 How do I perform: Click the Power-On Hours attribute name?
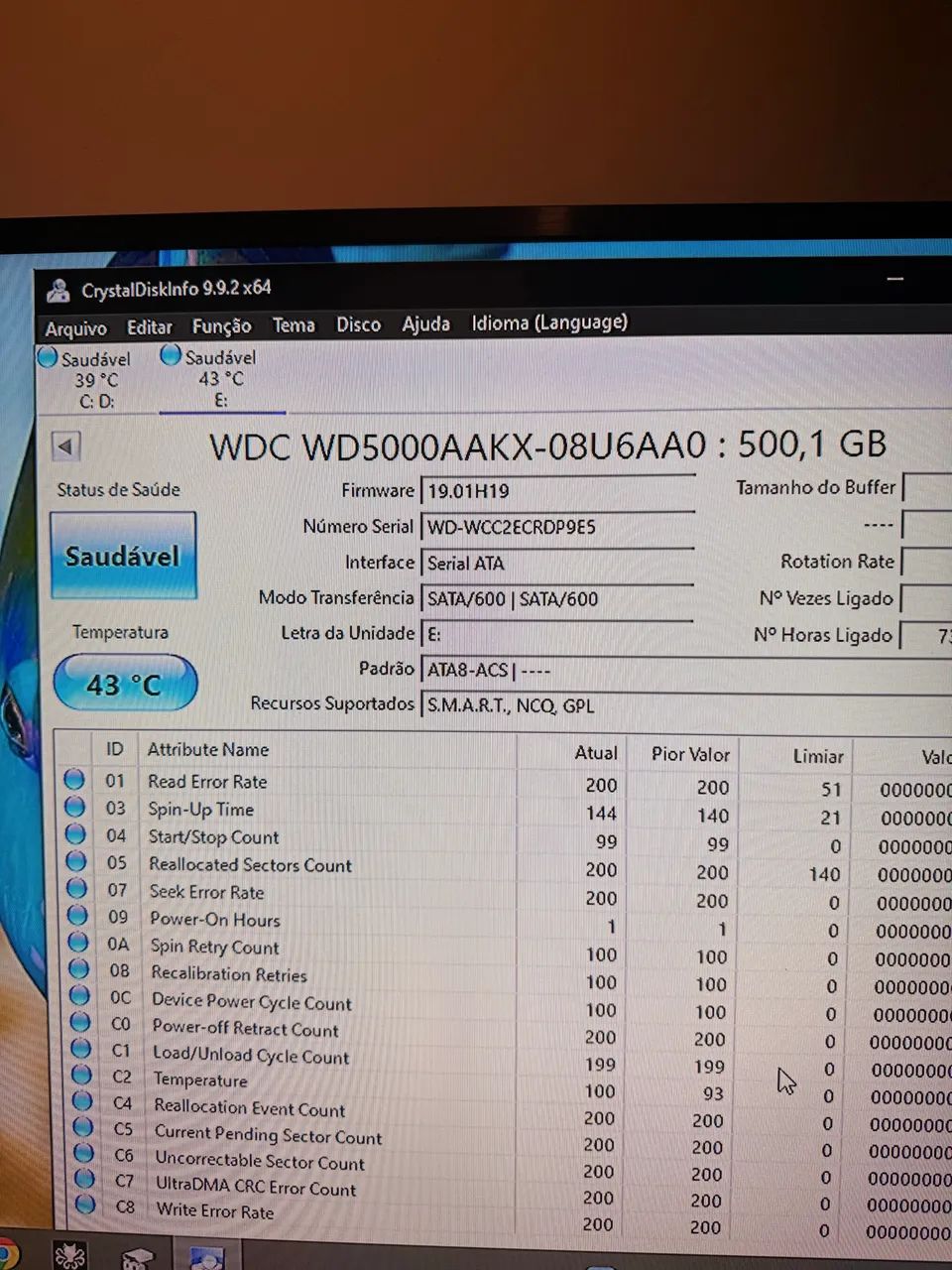pyautogui.click(x=215, y=919)
